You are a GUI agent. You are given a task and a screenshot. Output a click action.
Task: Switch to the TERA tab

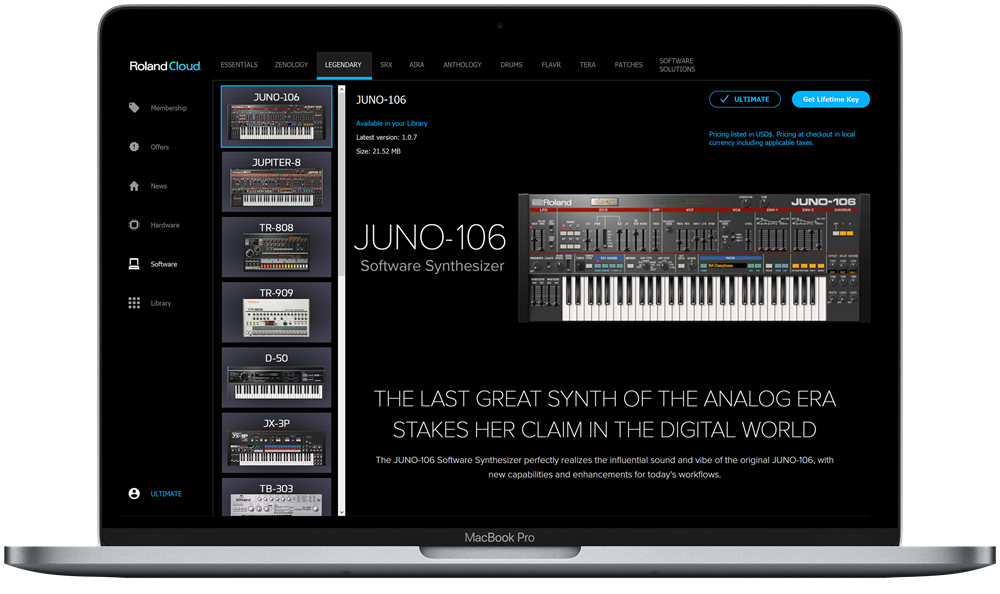tap(587, 64)
